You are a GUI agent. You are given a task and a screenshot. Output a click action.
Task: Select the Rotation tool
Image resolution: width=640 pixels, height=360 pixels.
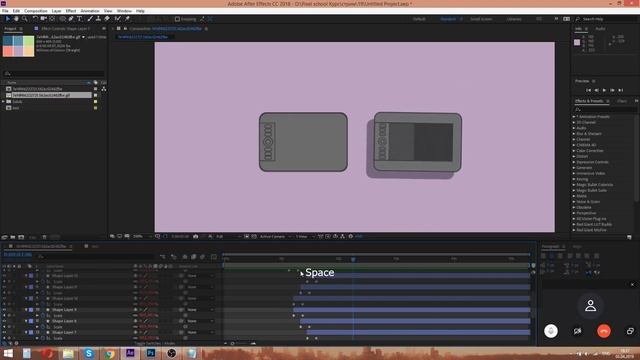tap(35, 19)
